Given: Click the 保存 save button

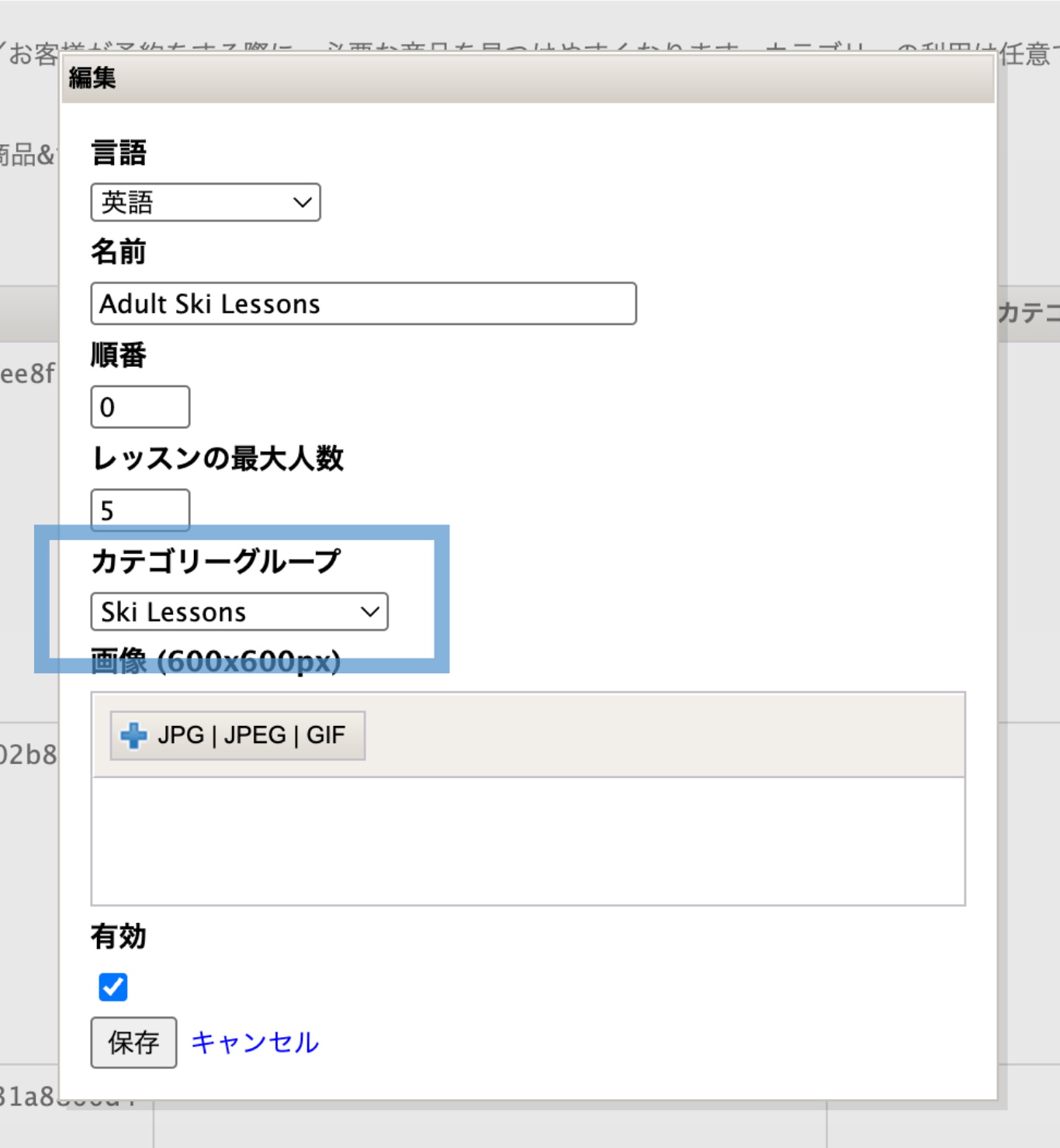Looking at the screenshot, I should 133,1043.
